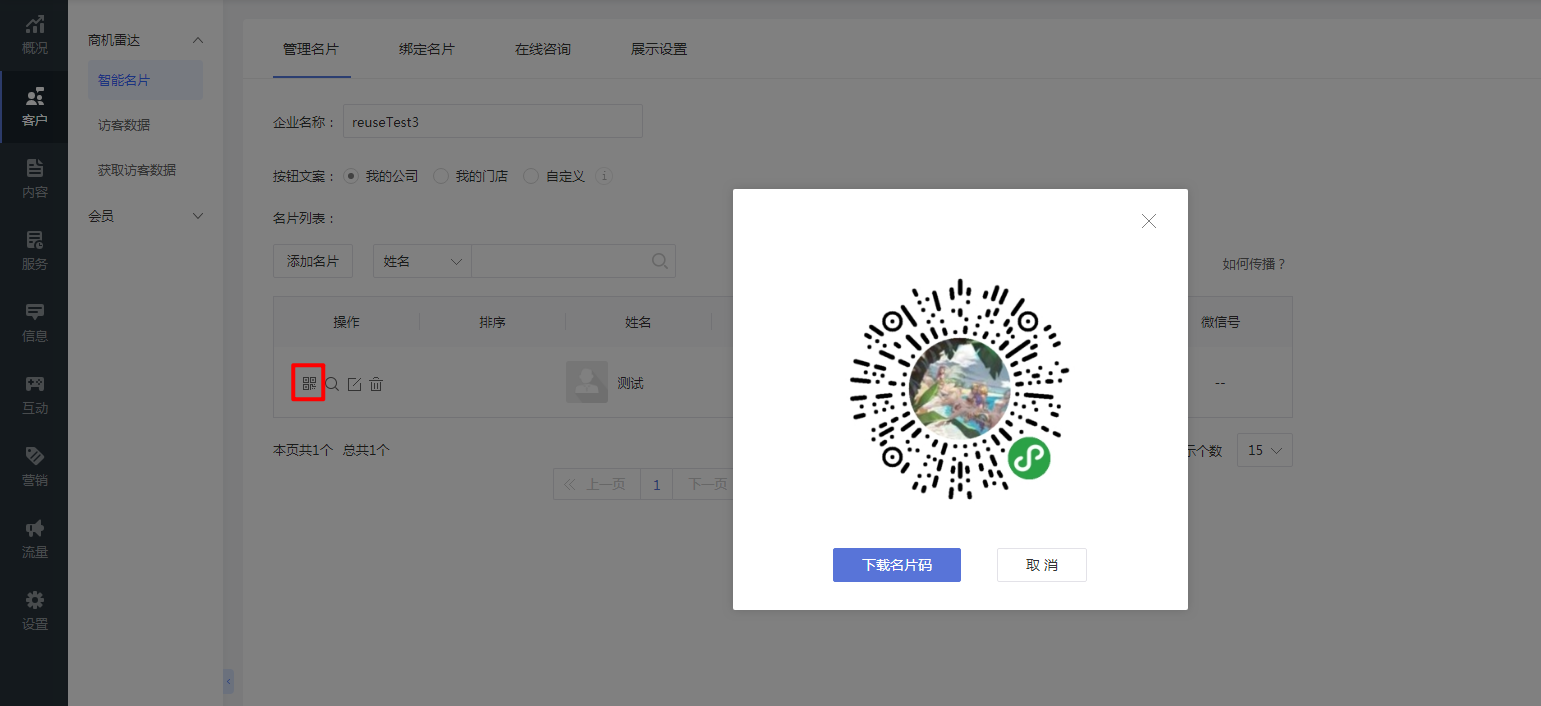
Task: Click the 取消 button in the dialog
Action: coord(1042,565)
